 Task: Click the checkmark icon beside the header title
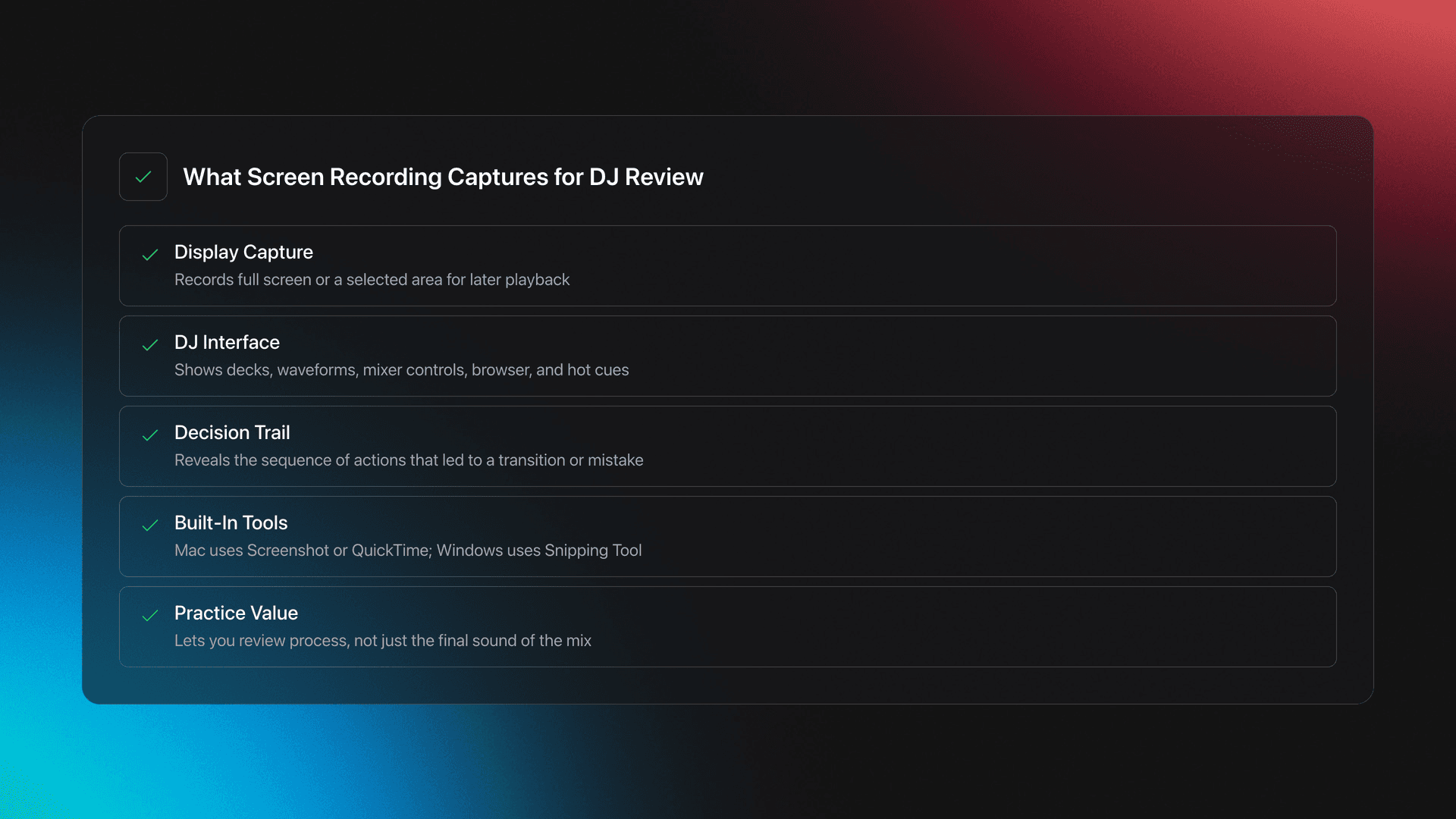tap(143, 177)
